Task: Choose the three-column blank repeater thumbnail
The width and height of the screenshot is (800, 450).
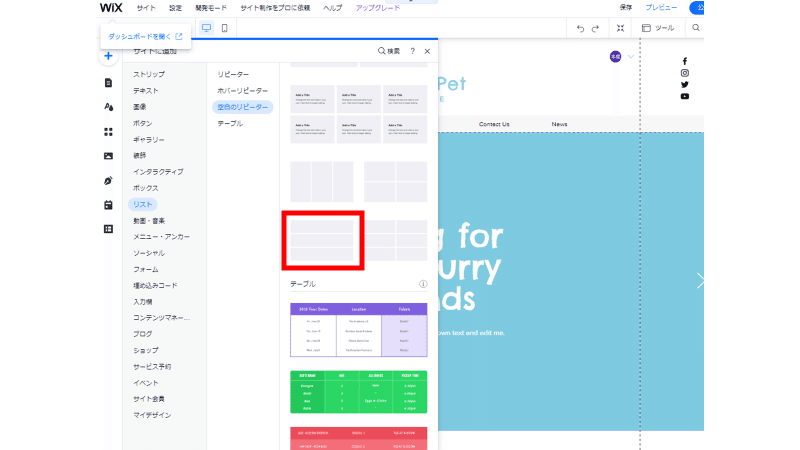Action: [x=322, y=182]
